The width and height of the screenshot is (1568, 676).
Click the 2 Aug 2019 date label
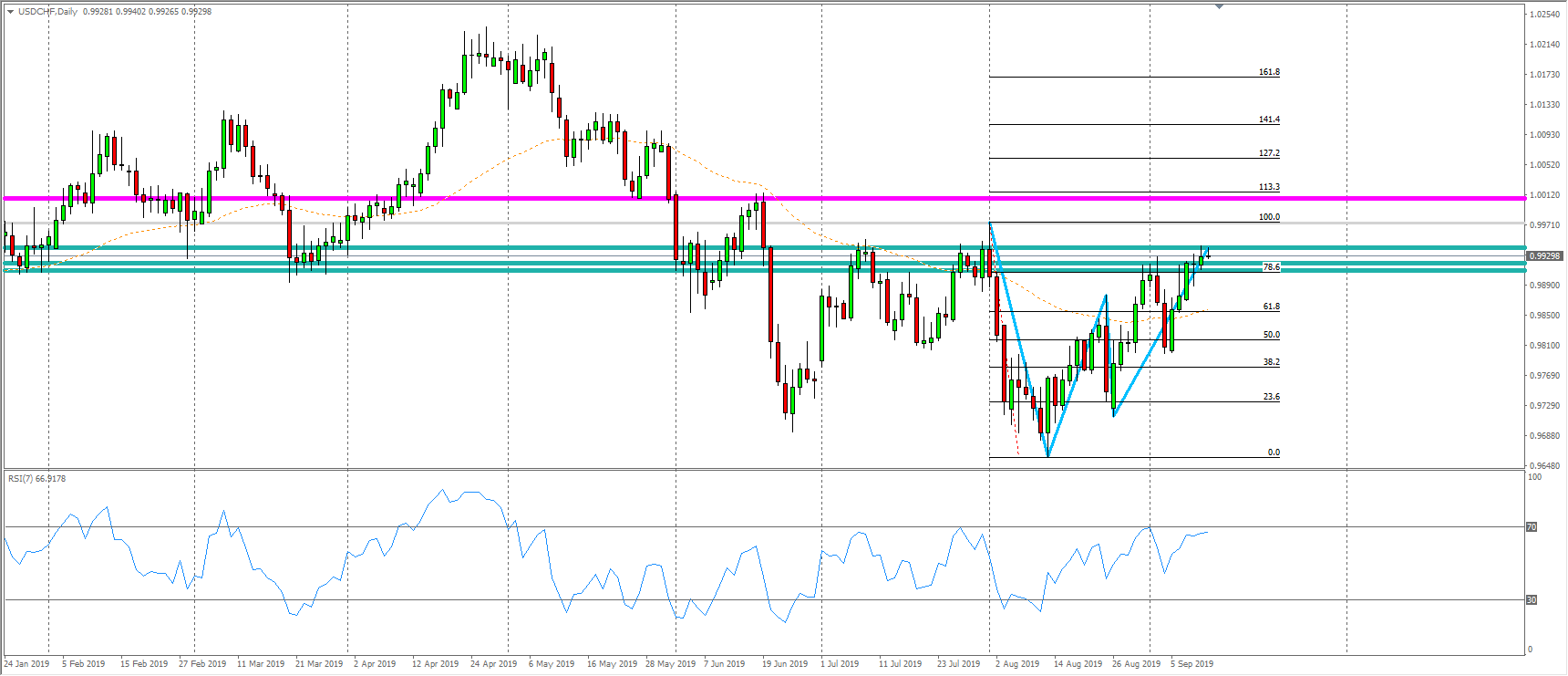1017,664
